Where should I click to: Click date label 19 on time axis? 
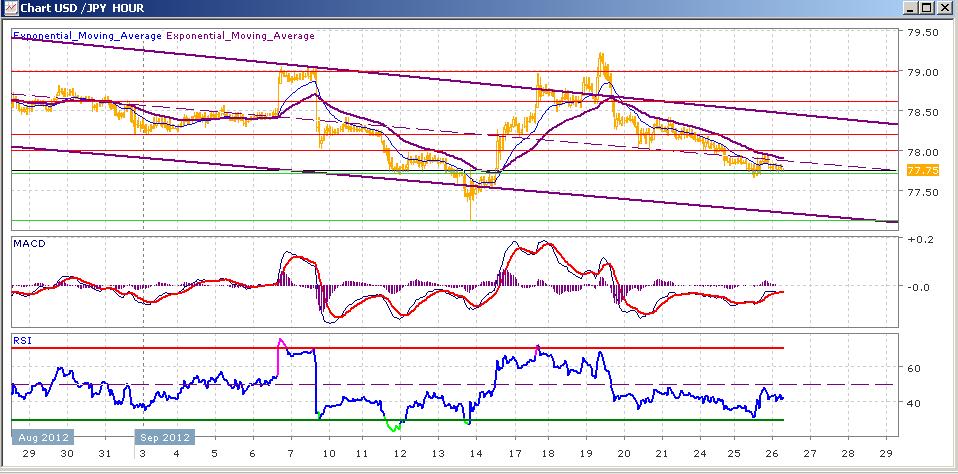point(586,454)
